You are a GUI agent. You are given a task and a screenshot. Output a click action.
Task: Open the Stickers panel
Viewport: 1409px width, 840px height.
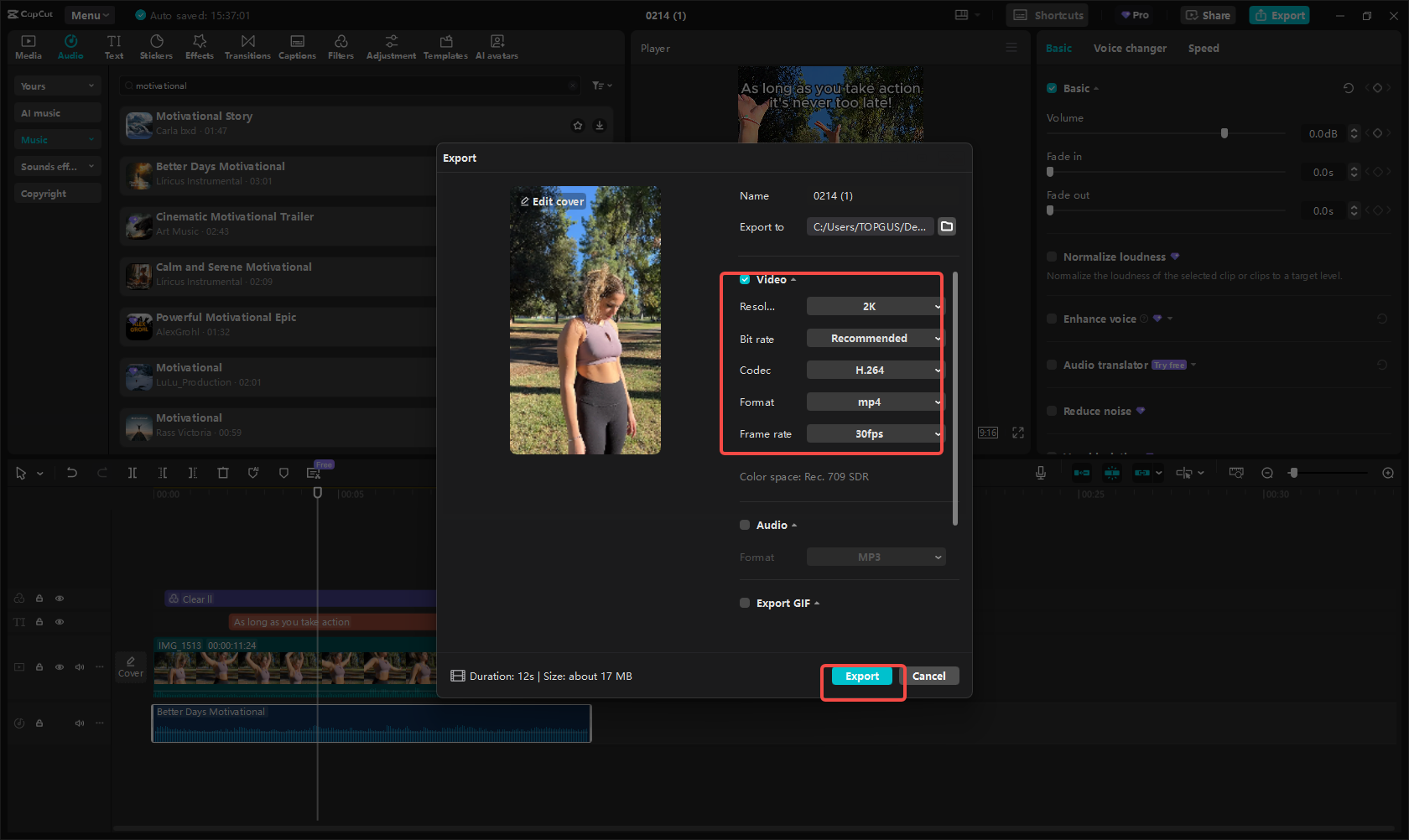pos(156,47)
